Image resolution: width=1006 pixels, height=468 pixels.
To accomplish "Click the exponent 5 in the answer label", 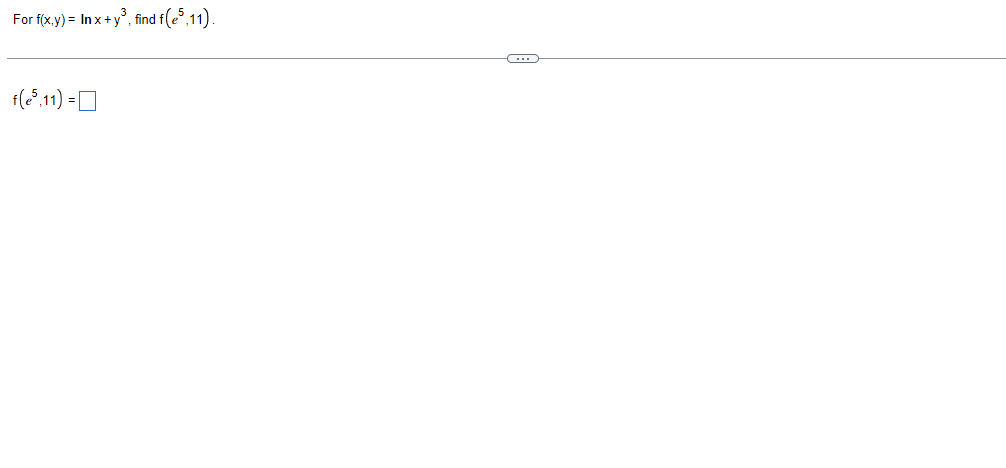I will tap(35, 93).
